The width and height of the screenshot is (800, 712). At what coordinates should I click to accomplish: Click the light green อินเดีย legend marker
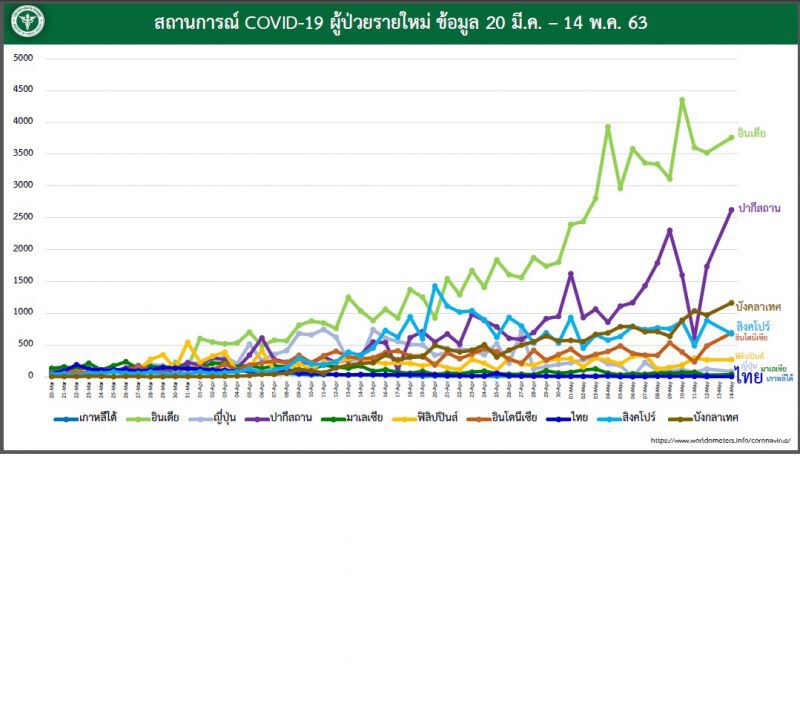(138, 419)
